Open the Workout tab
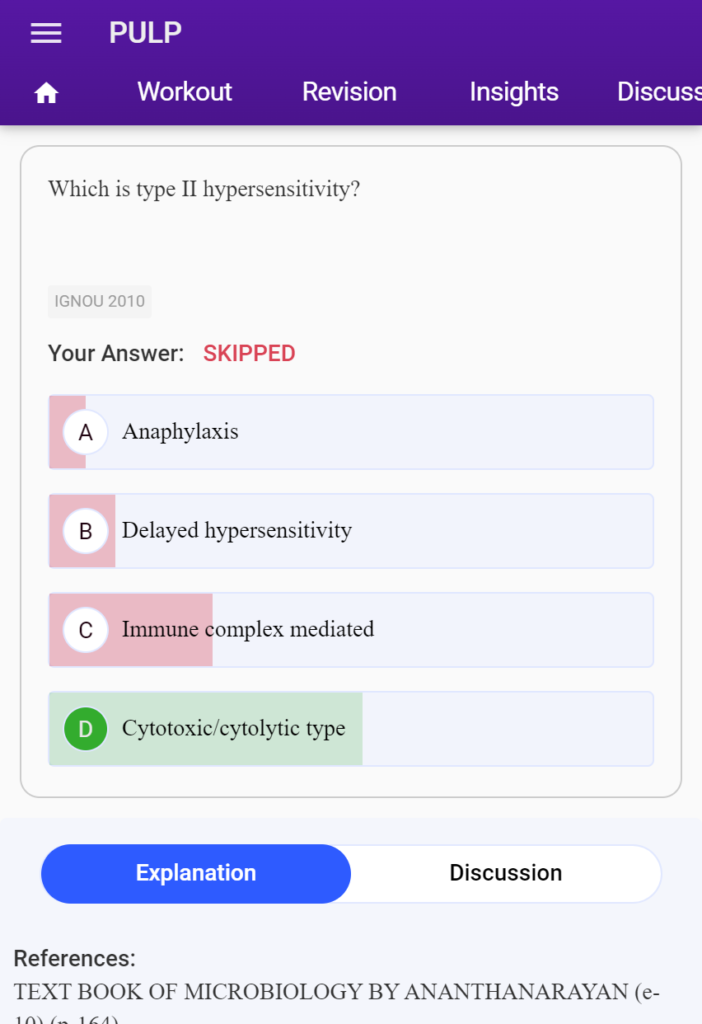This screenshot has width=702, height=1024. tap(185, 92)
